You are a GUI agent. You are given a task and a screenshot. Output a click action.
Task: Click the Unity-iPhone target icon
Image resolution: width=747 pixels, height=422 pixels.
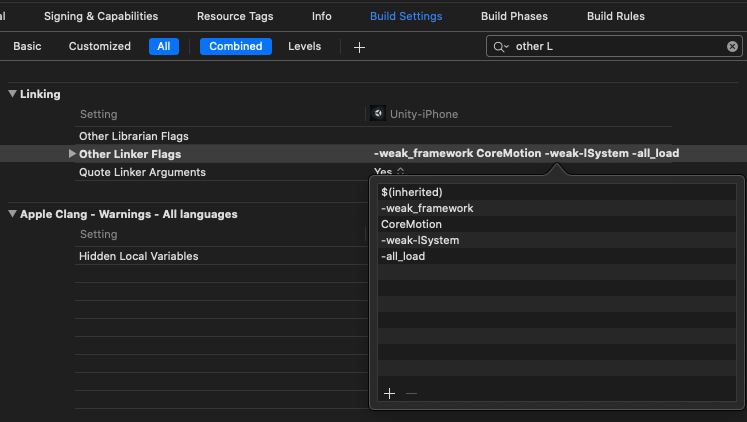tap(377, 114)
